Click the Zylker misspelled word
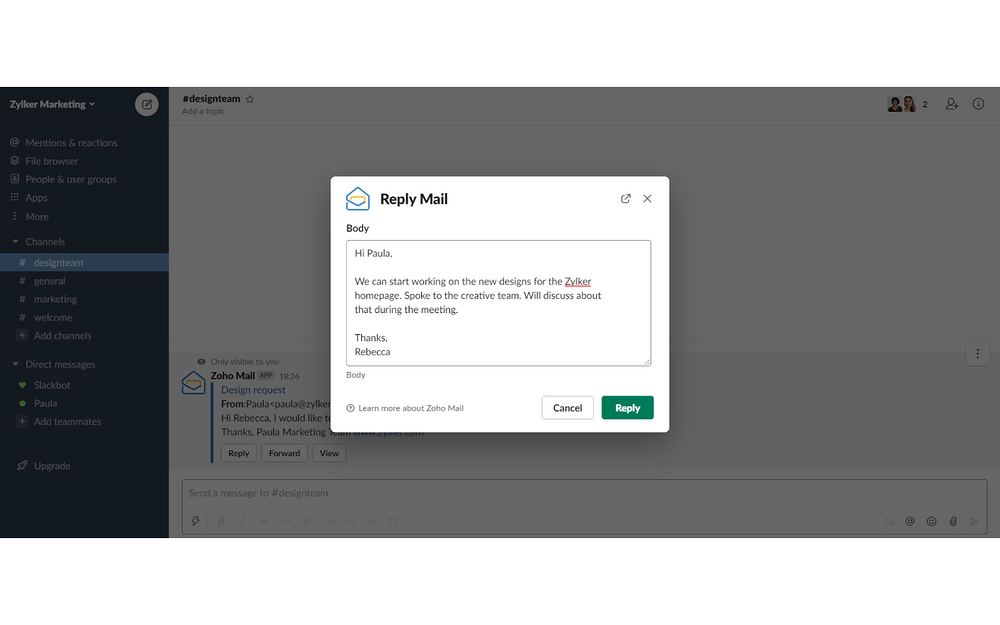This screenshot has width=1000, height=625. tap(578, 281)
